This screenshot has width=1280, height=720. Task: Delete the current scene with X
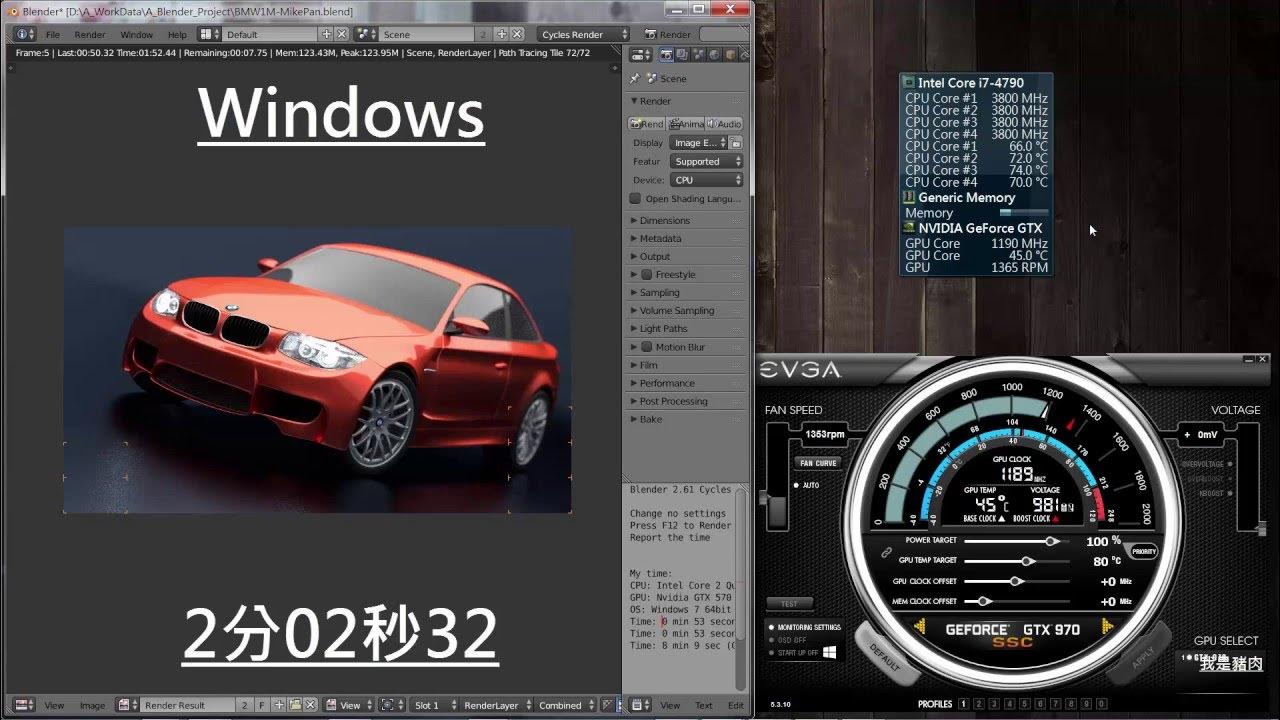[518, 34]
